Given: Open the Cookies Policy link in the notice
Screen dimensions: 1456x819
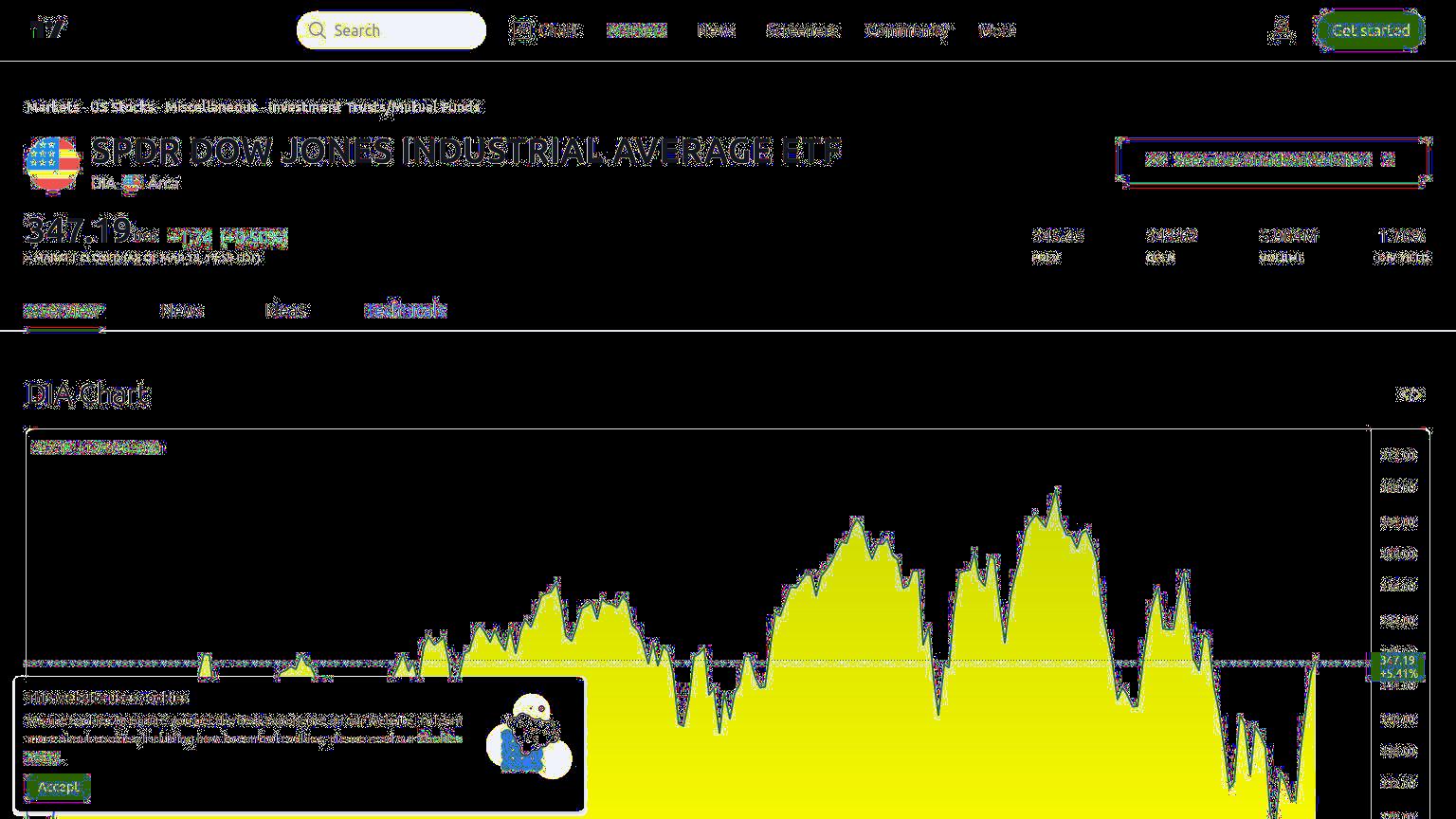Looking at the screenshot, I should pyautogui.click(x=441, y=738).
